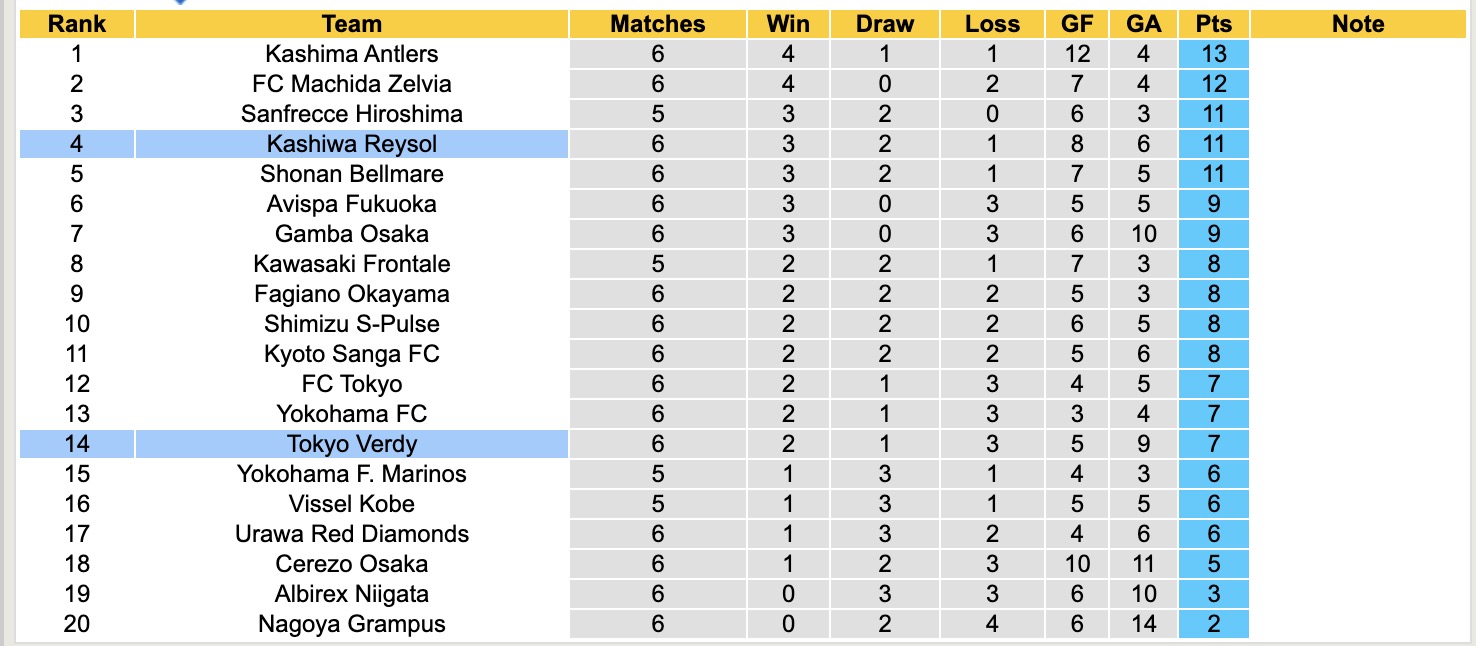The width and height of the screenshot is (1476, 646).
Task: Select the FC Machida Zelvia team name
Action: (352, 84)
